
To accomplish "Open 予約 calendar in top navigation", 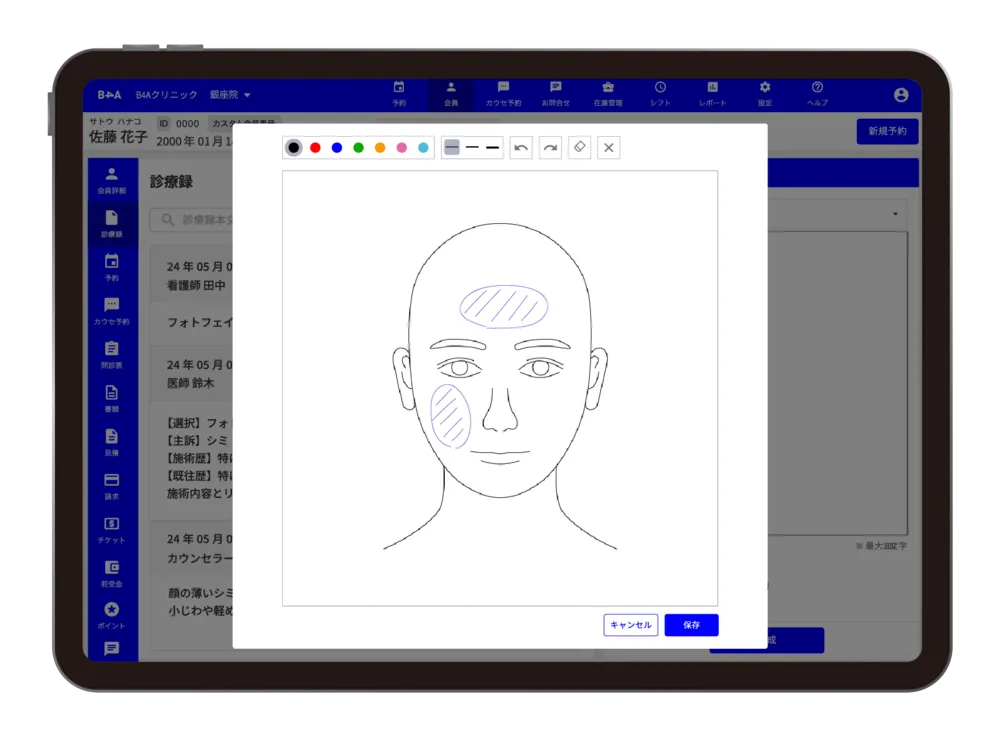I will pyautogui.click(x=399, y=94).
